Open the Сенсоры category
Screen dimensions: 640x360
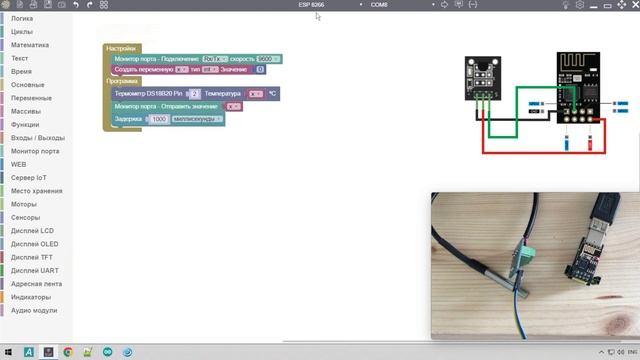[25, 218]
